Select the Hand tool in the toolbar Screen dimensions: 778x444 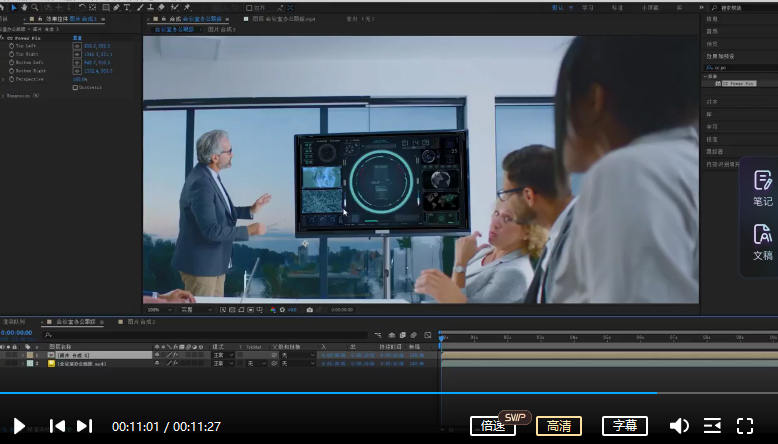(24, 7)
